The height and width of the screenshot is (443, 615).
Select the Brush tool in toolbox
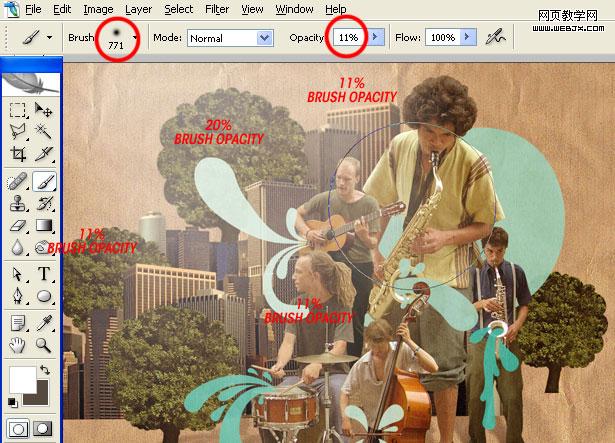(x=44, y=182)
